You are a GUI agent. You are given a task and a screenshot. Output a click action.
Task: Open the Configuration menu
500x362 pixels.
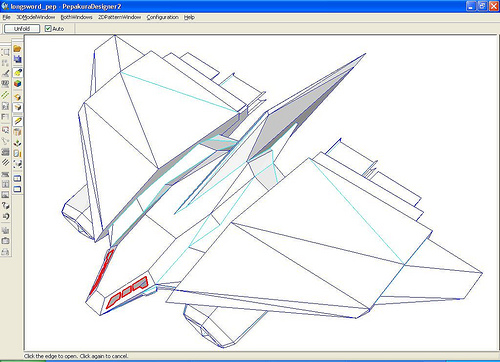point(162,17)
